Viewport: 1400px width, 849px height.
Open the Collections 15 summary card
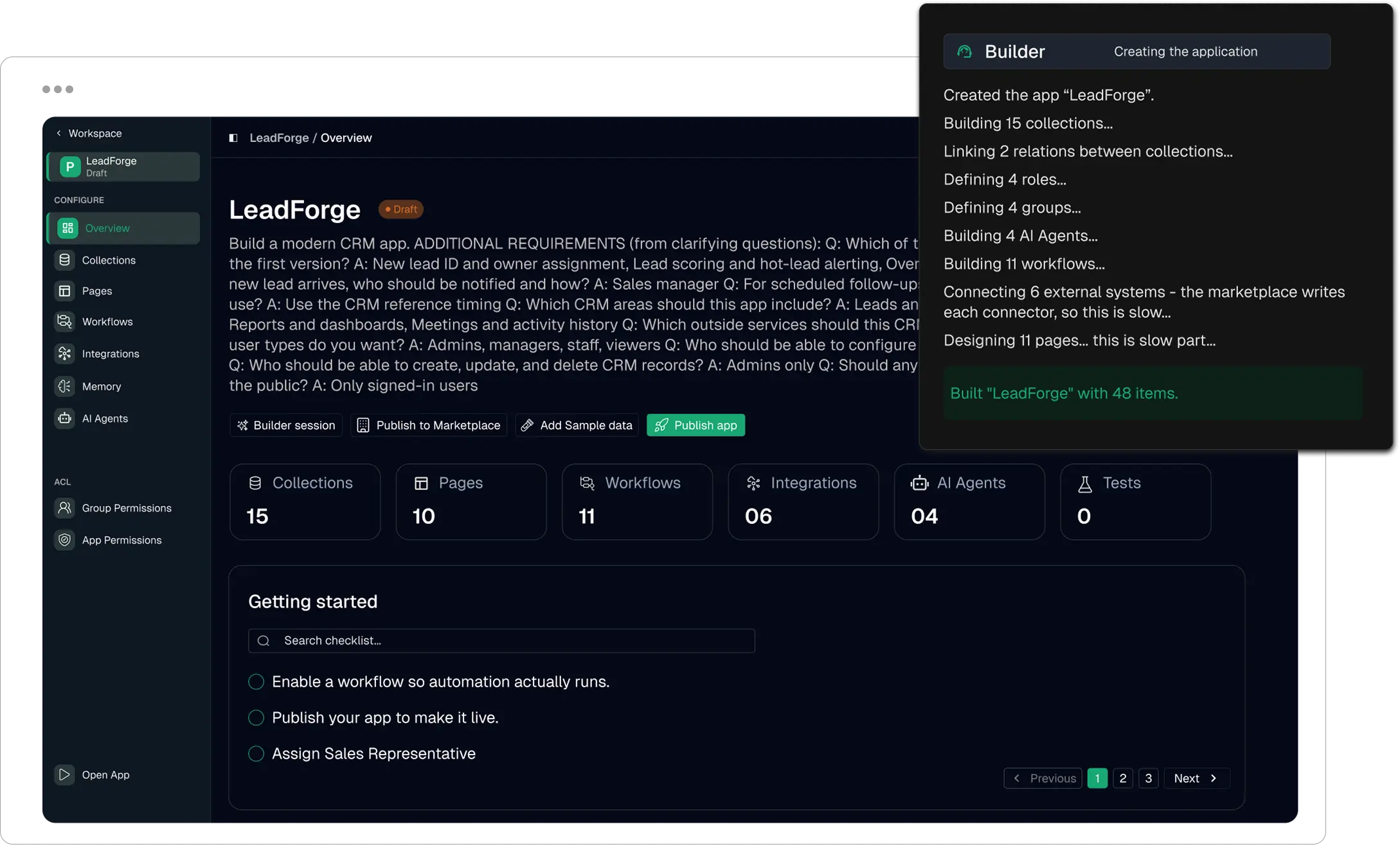pyautogui.click(x=305, y=502)
